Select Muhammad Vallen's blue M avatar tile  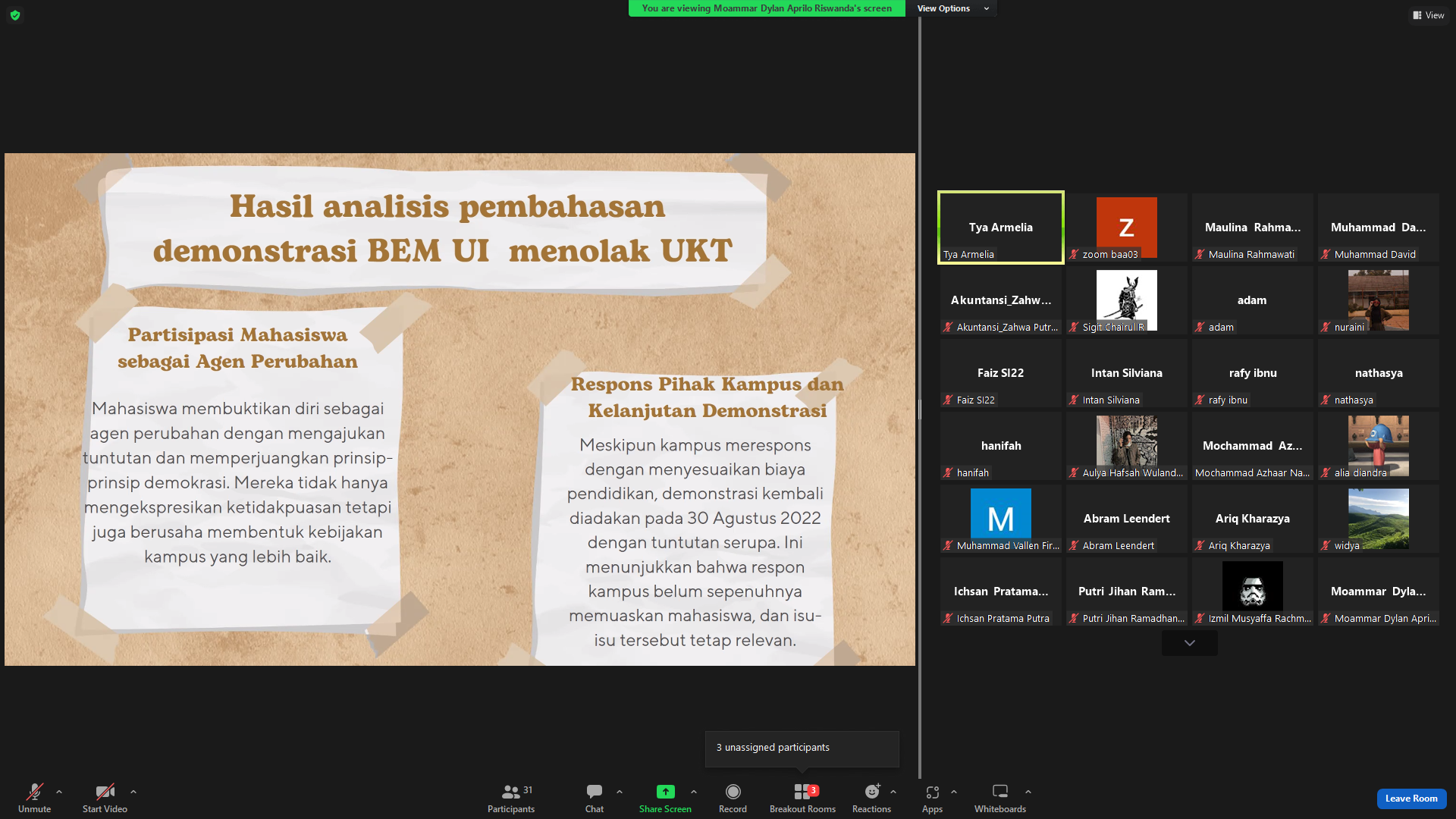coord(1001,519)
